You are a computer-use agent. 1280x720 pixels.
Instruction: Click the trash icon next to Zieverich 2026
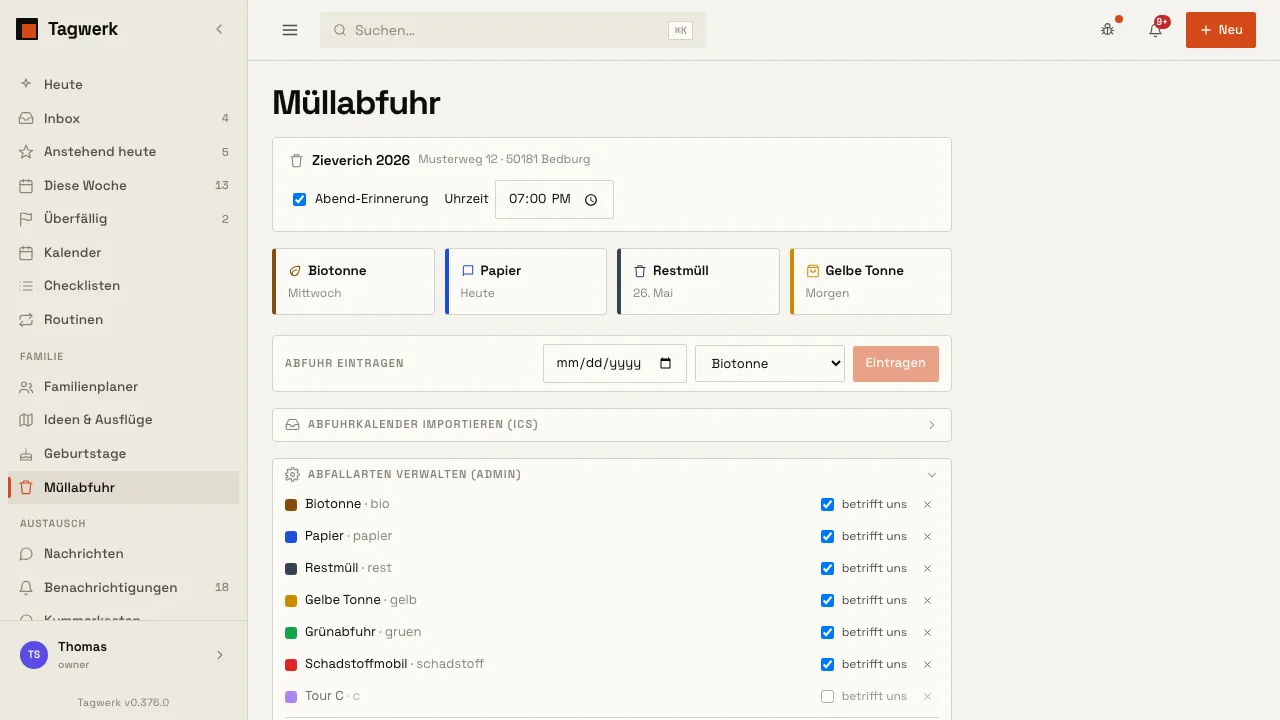point(296,160)
